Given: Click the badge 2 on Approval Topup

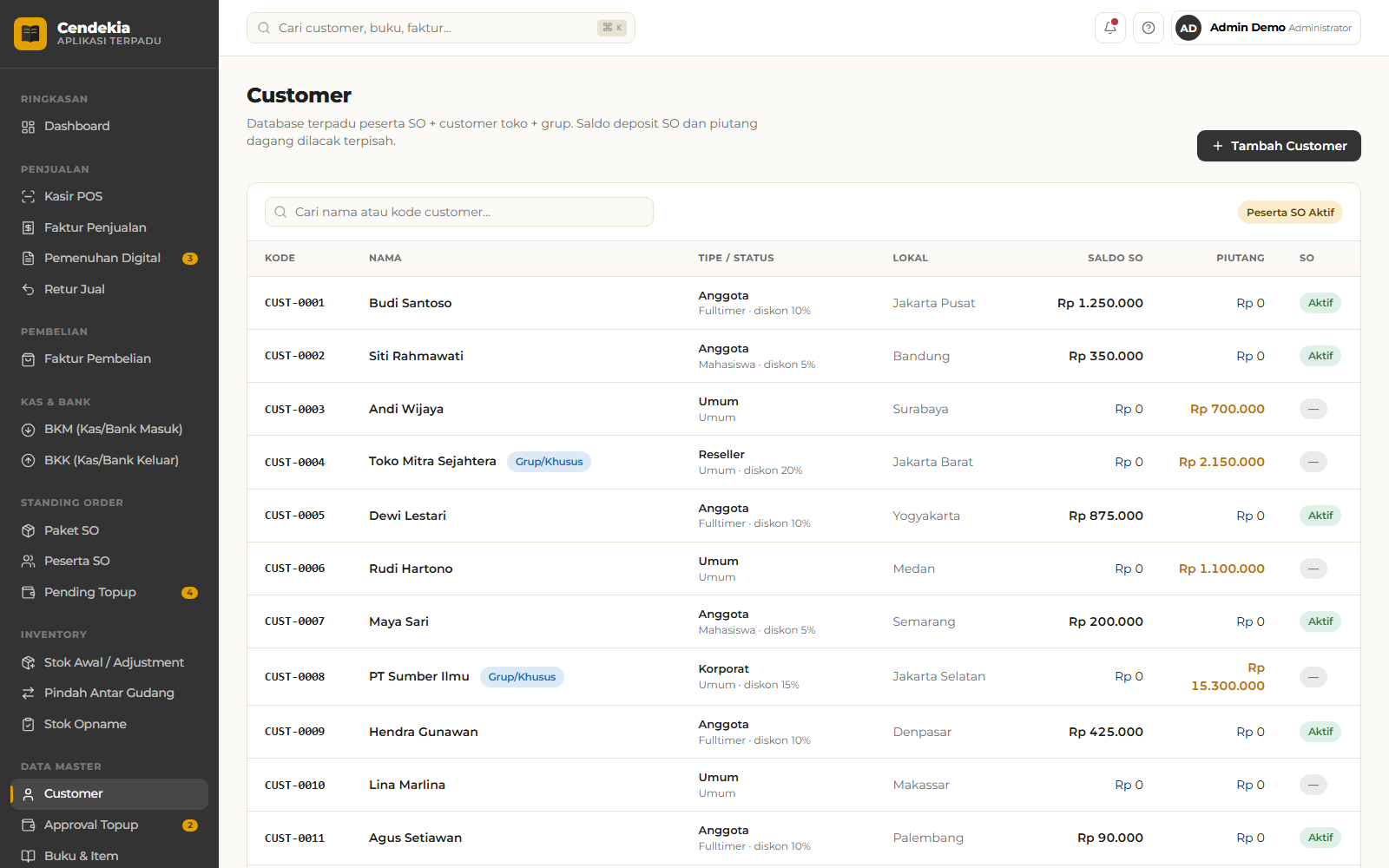Looking at the screenshot, I should click(190, 825).
